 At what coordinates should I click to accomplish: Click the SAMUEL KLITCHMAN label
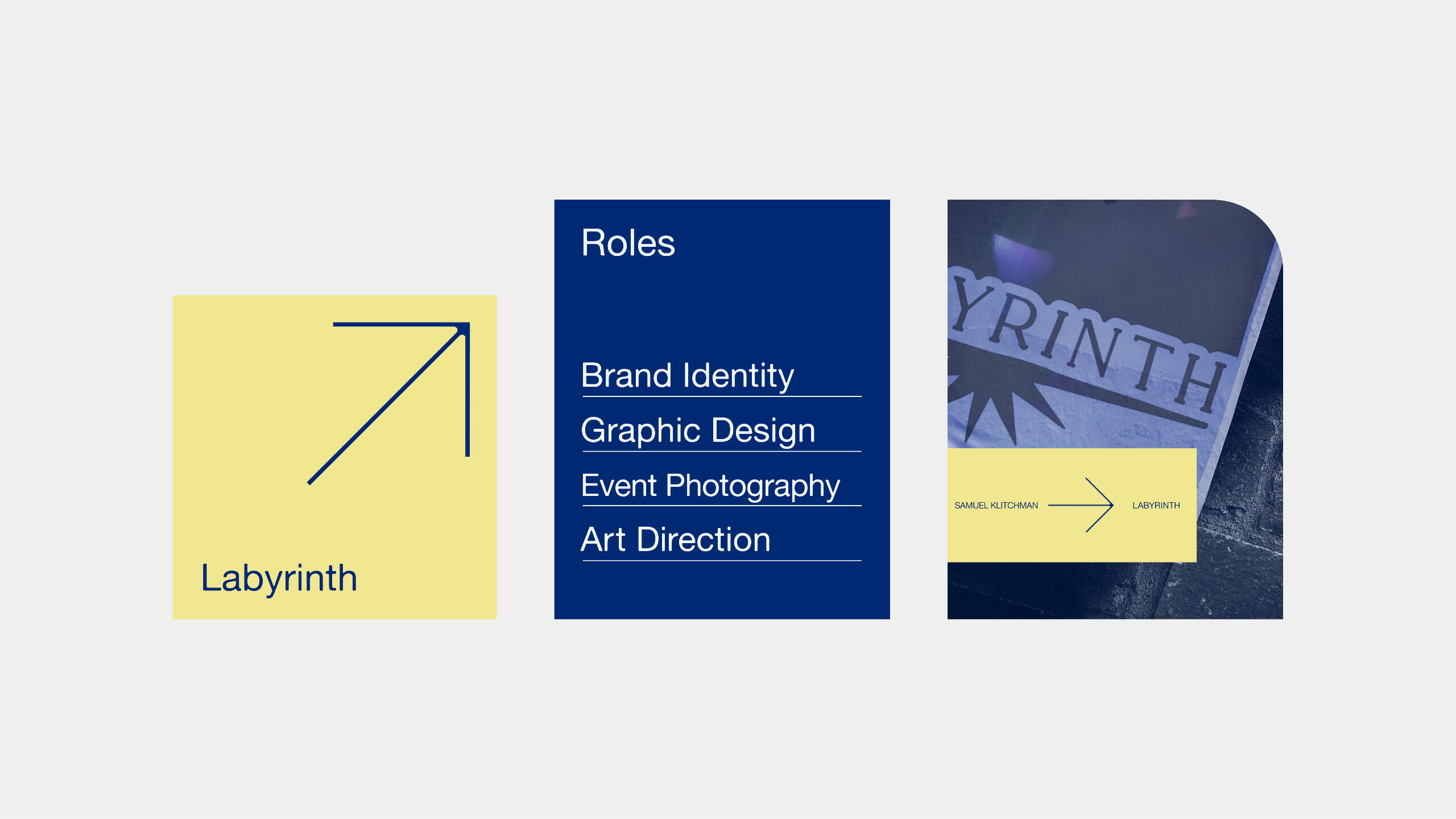coord(996,505)
